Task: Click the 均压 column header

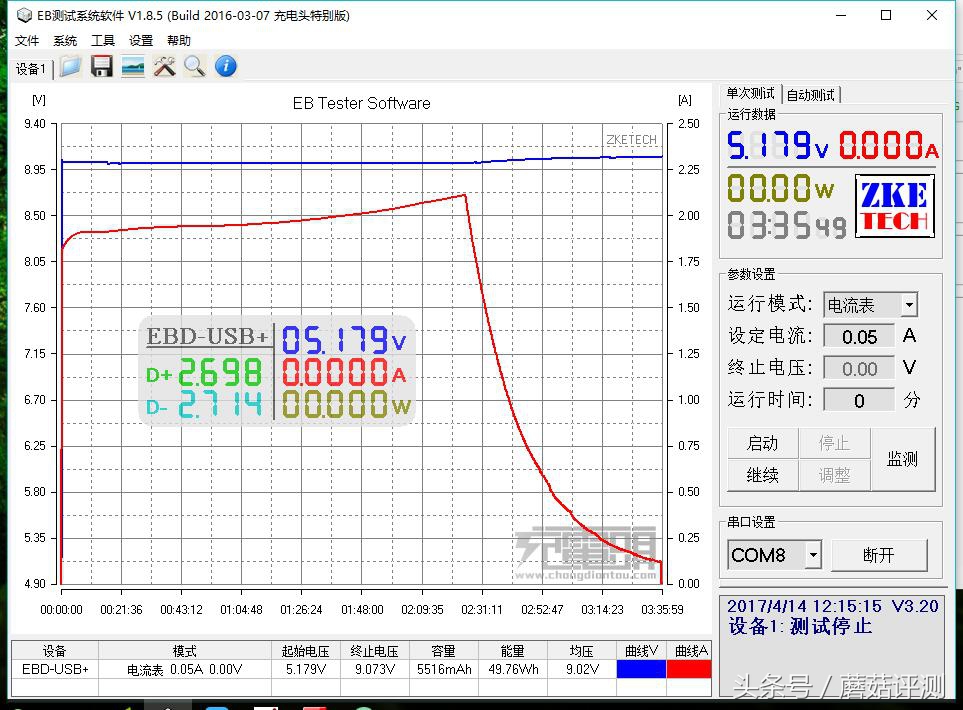Action: 582,650
